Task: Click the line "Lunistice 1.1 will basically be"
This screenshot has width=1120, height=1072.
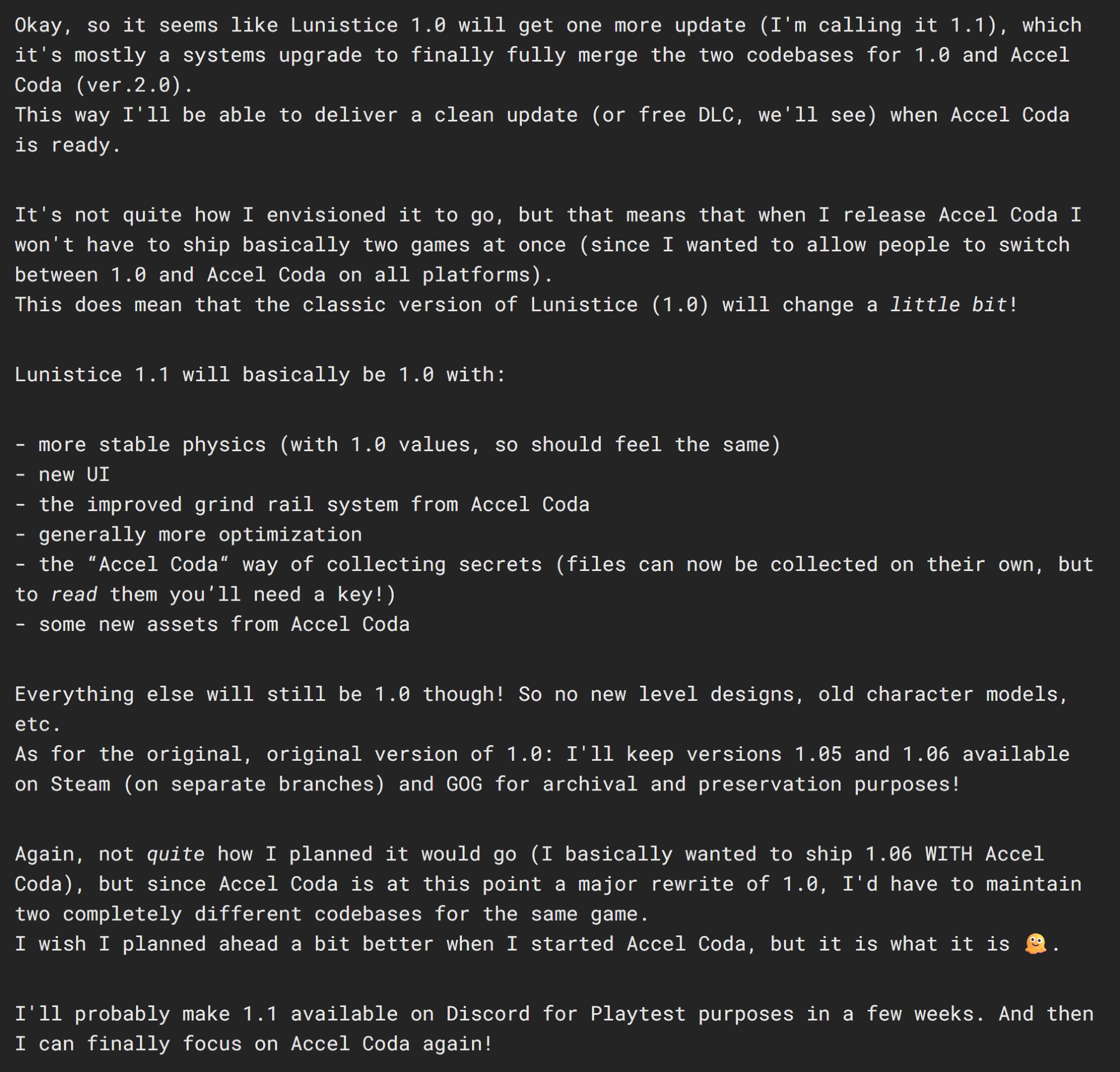Action: click(x=260, y=375)
